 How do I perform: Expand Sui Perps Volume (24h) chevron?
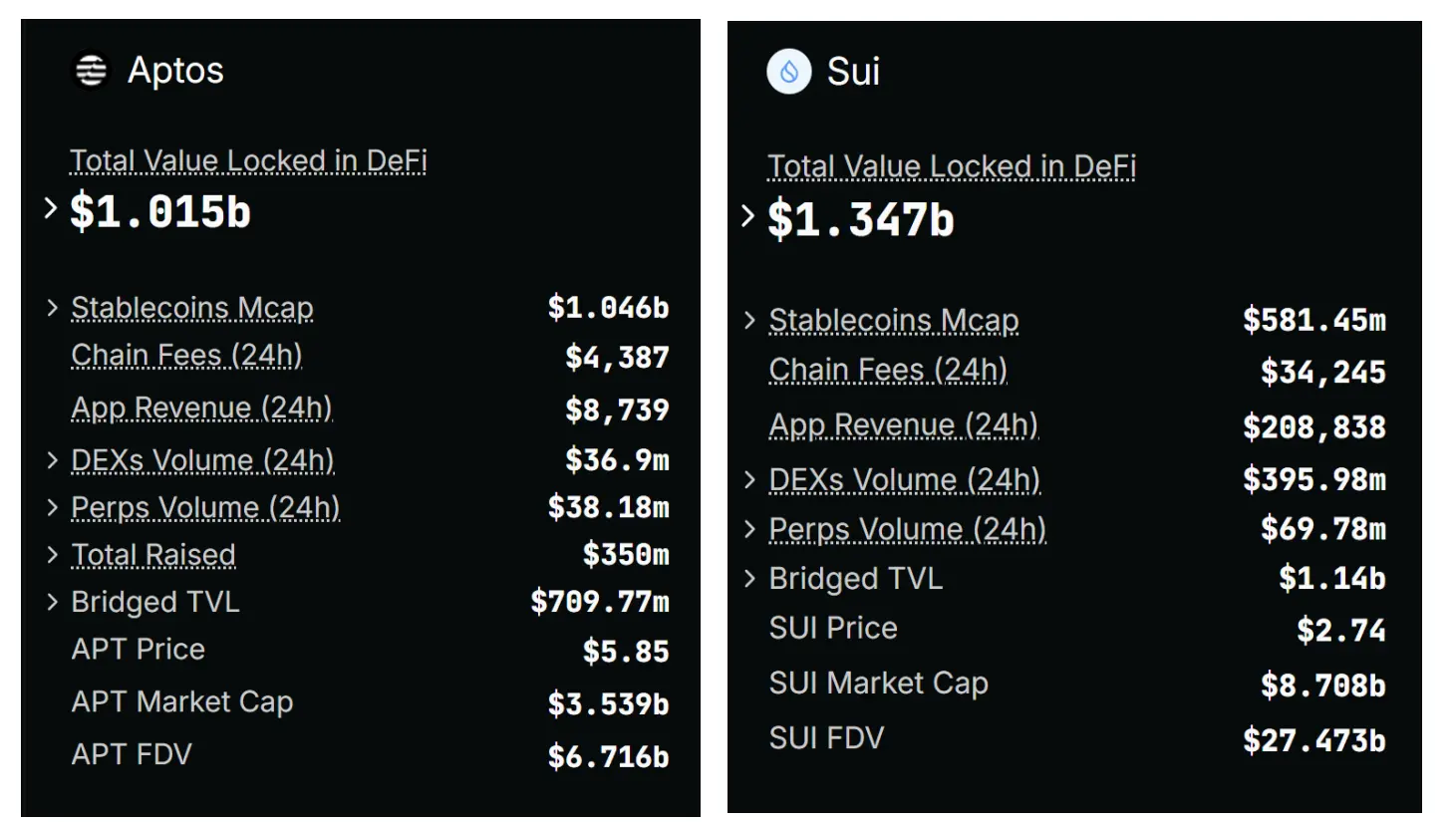coord(750,529)
